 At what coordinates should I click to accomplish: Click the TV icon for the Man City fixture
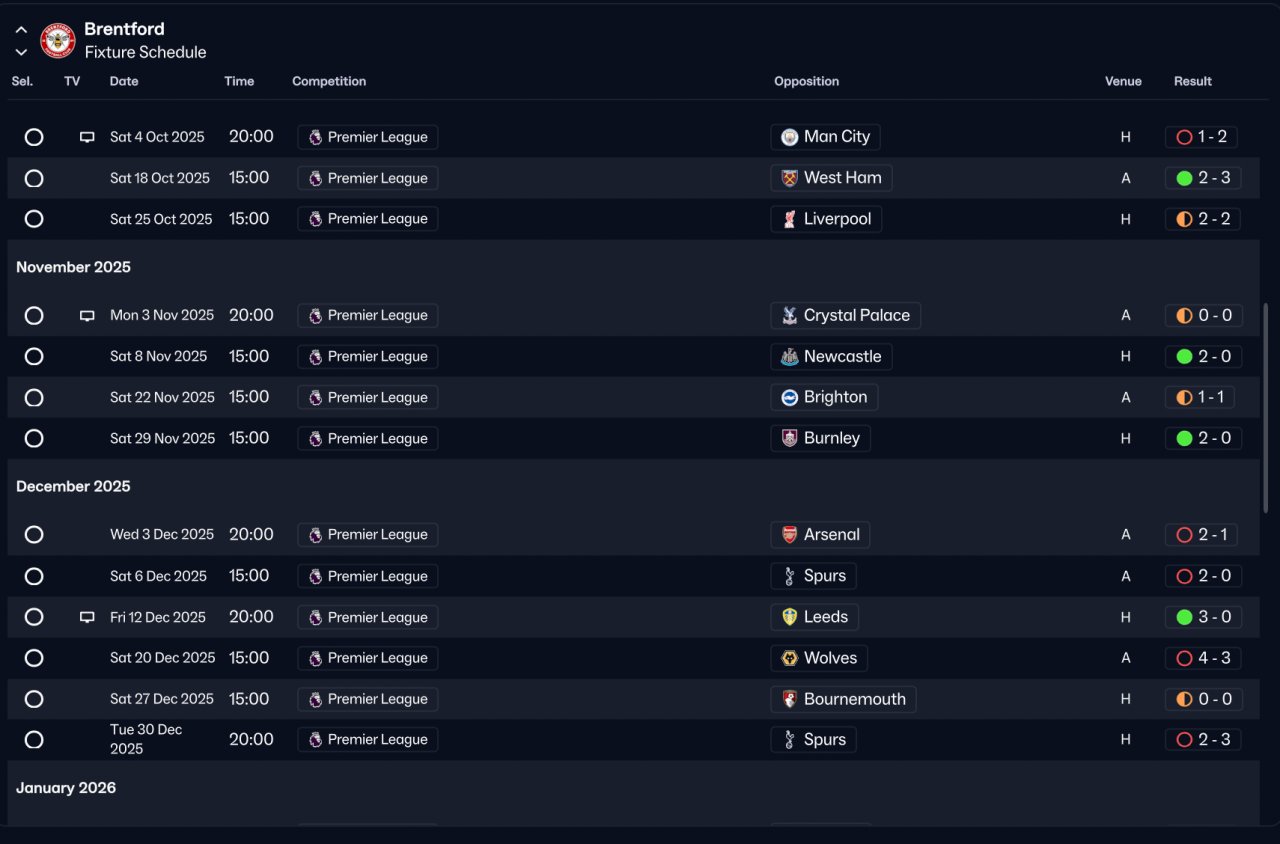[87, 137]
